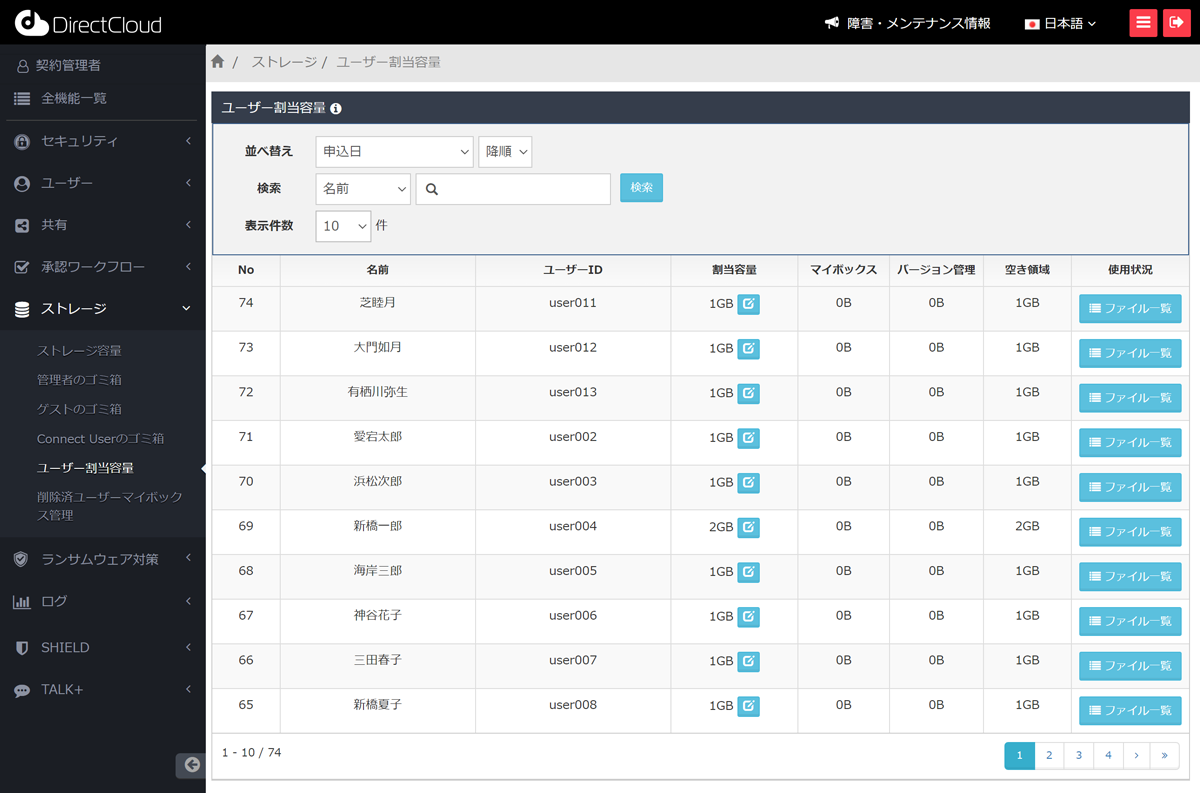This screenshot has height=793, width=1200.
Task: Select ユーザー割当容量 in sidebar
Action: click(85, 468)
